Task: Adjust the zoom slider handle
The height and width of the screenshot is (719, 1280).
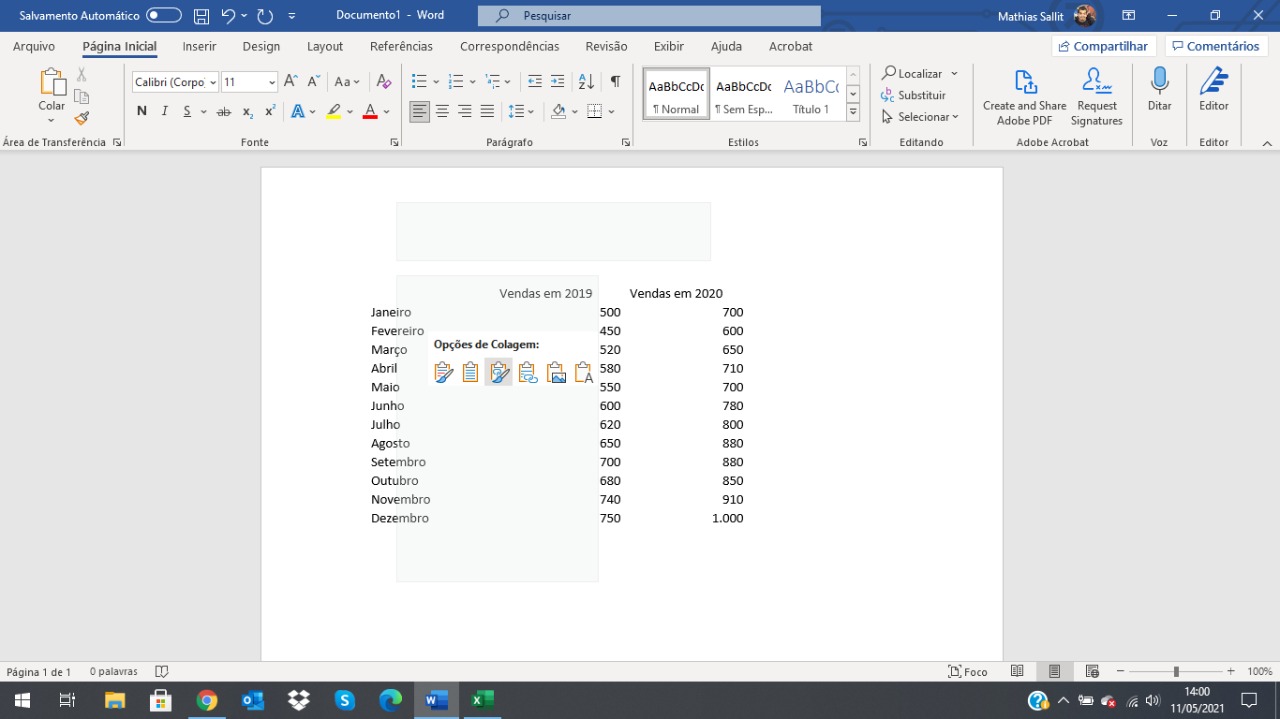Action: tap(1176, 672)
